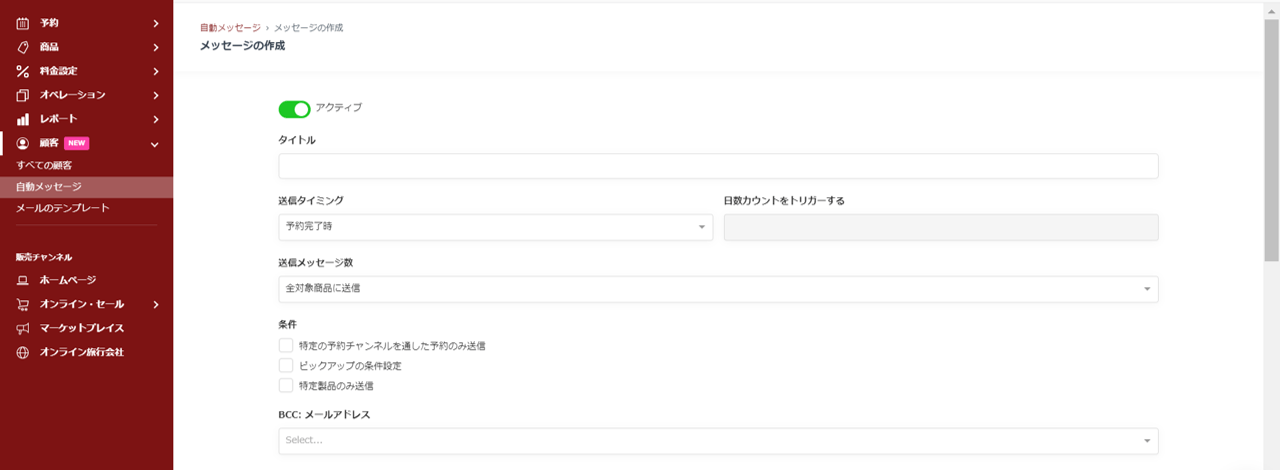Viewport: 1280px width, 470px height.
Task: Click the percent icon beside 料金設定
Action: coord(23,71)
